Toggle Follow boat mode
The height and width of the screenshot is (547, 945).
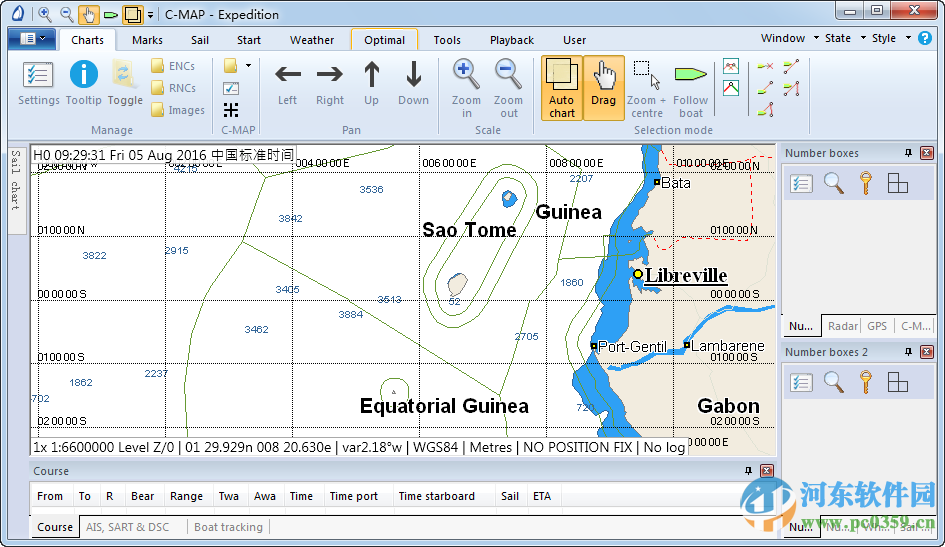click(x=691, y=89)
